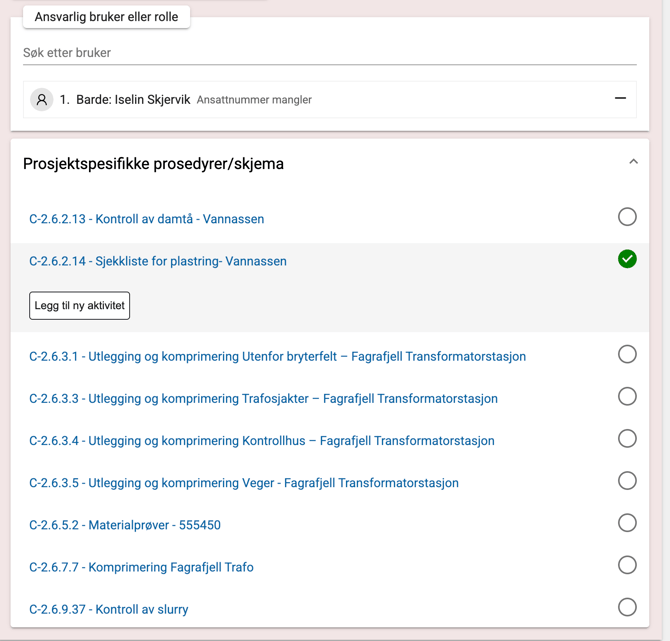Select the Materialprøver 555450 circle
This screenshot has width=670, height=641.
(x=627, y=523)
